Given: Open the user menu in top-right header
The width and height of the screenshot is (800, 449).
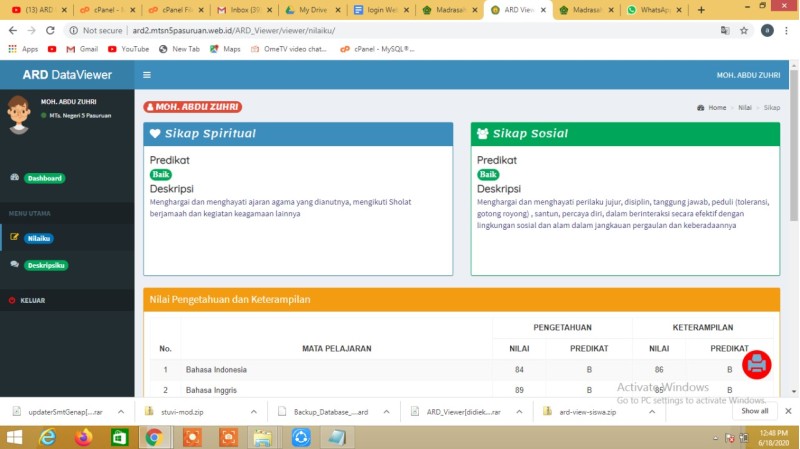Looking at the screenshot, I should pos(746,75).
